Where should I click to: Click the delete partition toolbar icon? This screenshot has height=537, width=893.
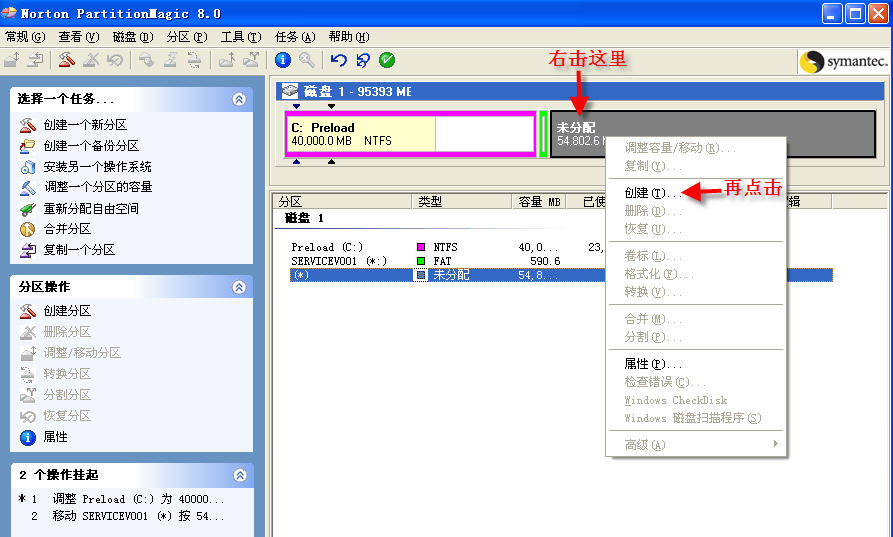tap(91, 59)
